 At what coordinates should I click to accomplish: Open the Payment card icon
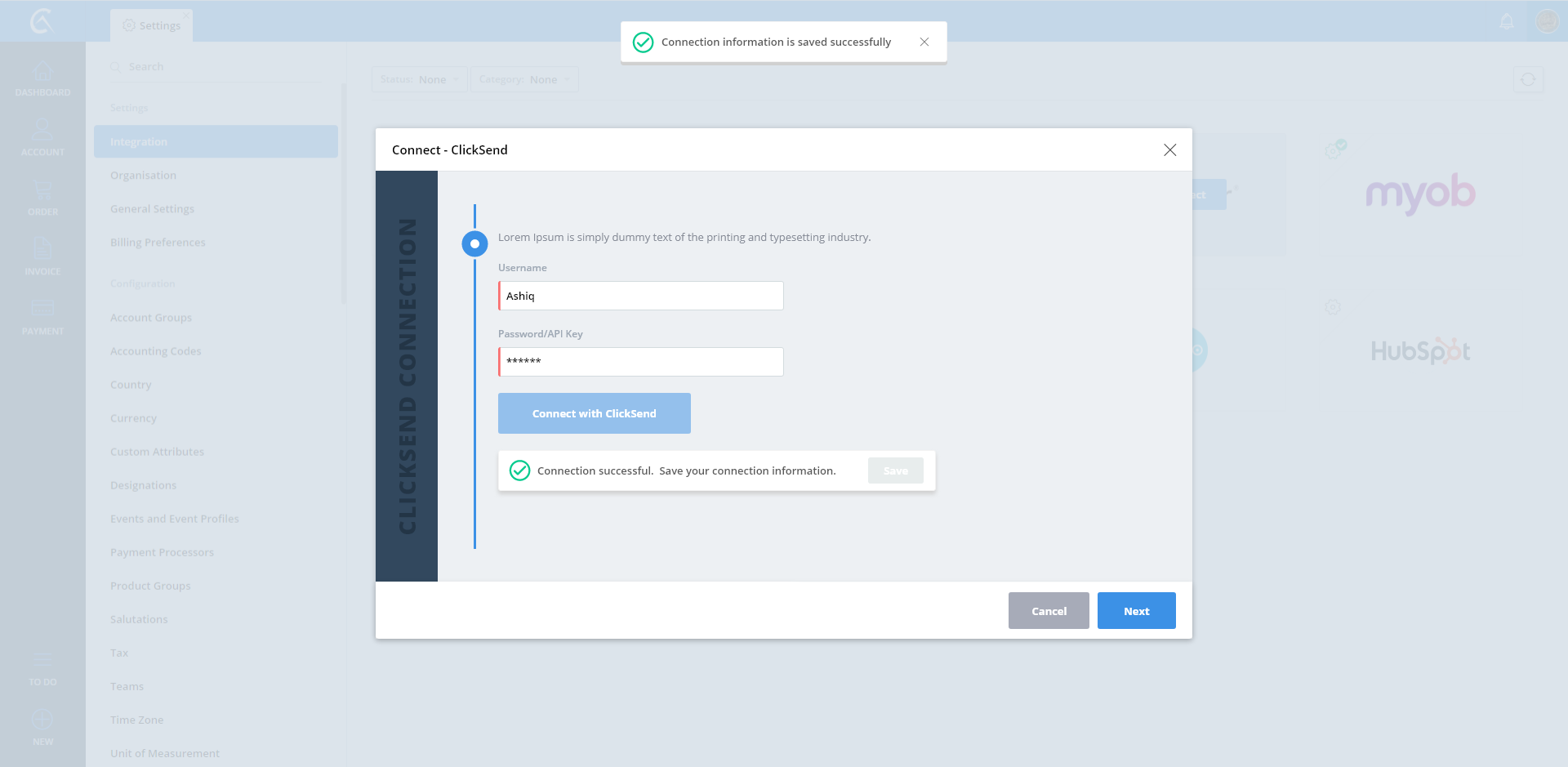(x=42, y=309)
